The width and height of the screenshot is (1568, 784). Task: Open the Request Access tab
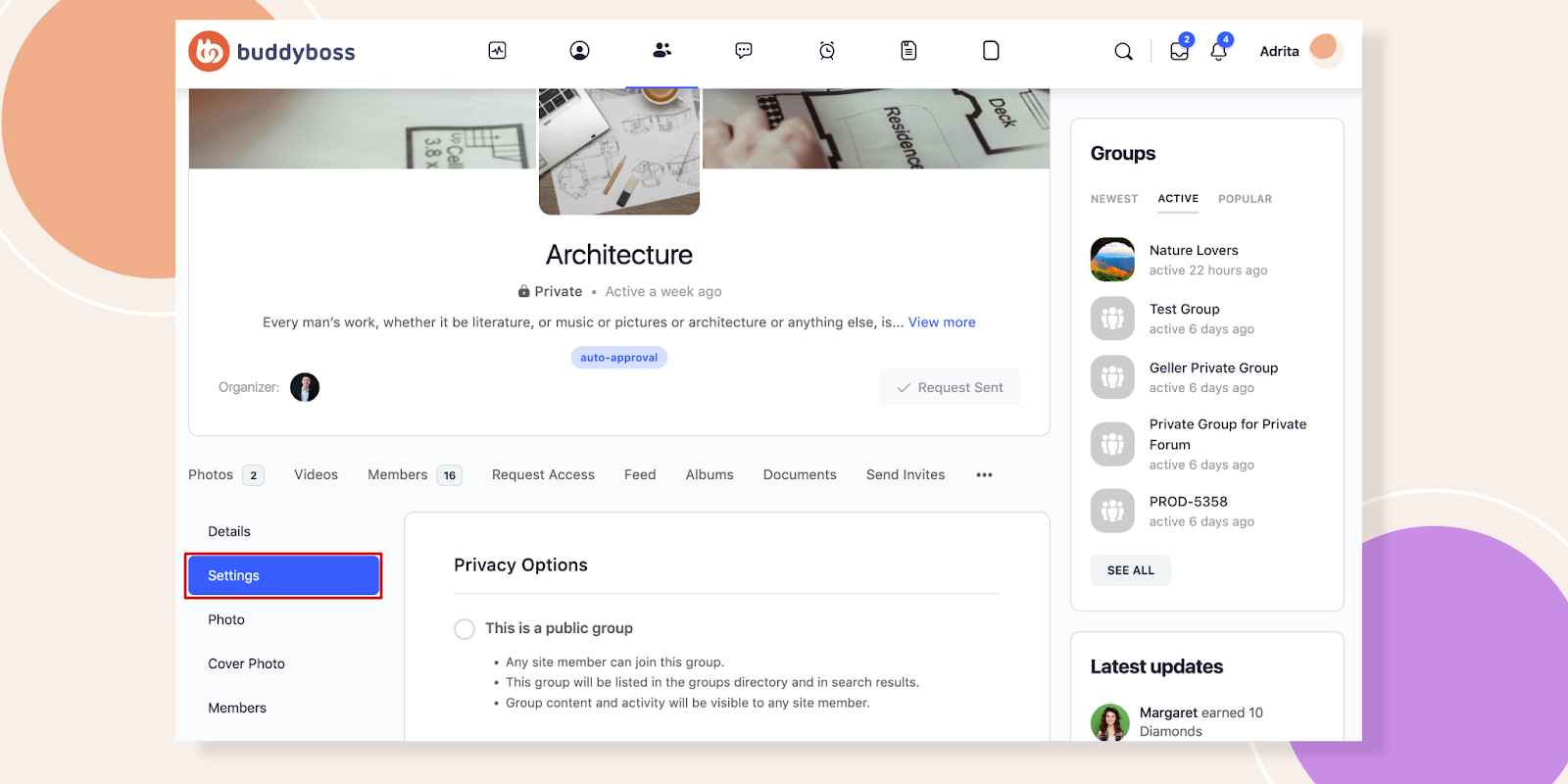(543, 475)
